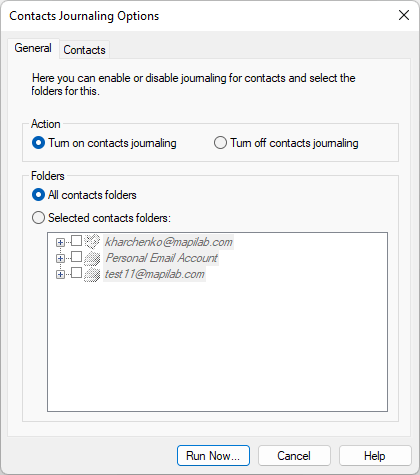Select the Personal Email Account tree label
Image resolution: width=420 pixels, height=475 pixels.
tap(161, 258)
